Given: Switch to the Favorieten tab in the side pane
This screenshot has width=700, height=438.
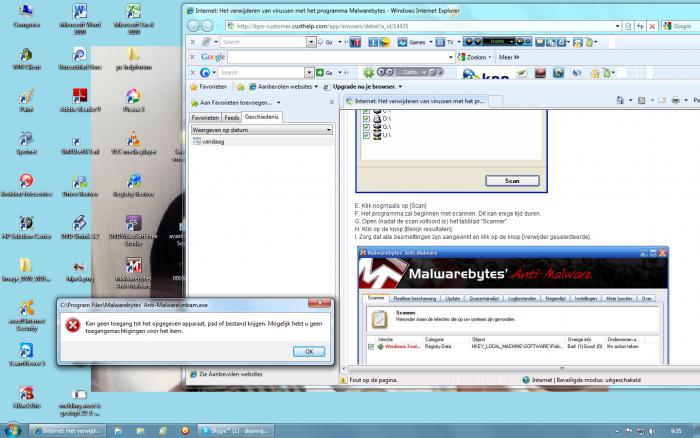Looking at the screenshot, I should [x=205, y=117].
